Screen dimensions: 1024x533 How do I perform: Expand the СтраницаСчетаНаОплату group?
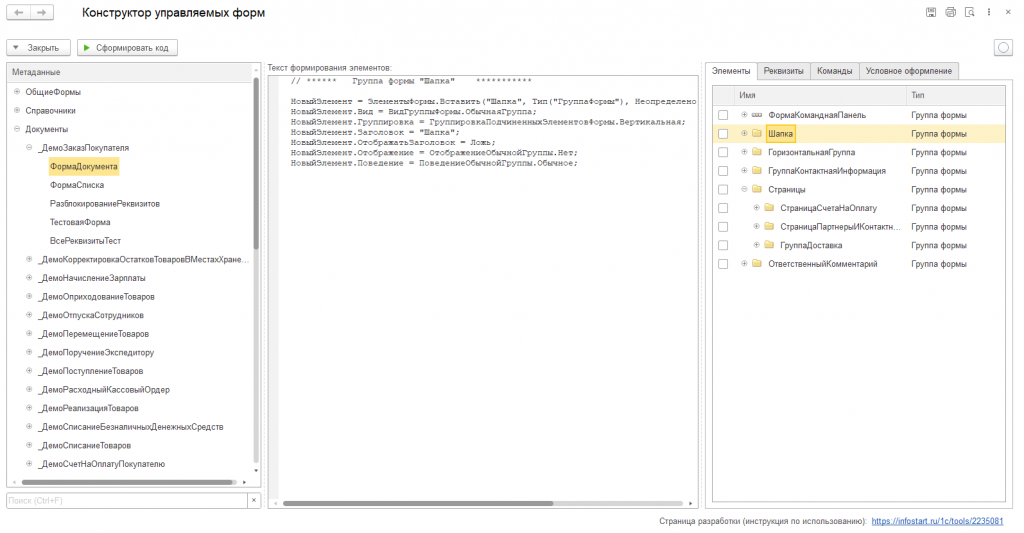click(756, 208)
